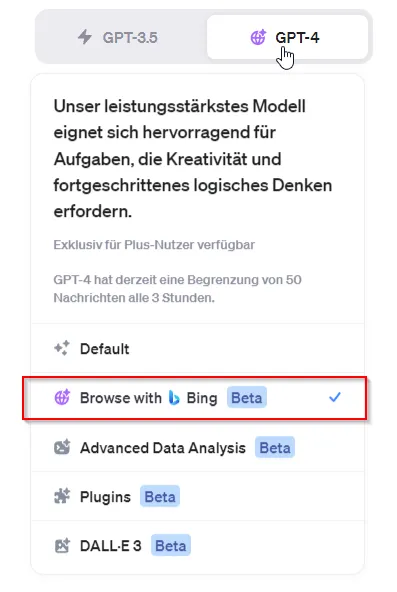This screenshot has height=592, width=397.
Task: Click the puzzle piece Plugins icon
Action: [x=62, y=496]
